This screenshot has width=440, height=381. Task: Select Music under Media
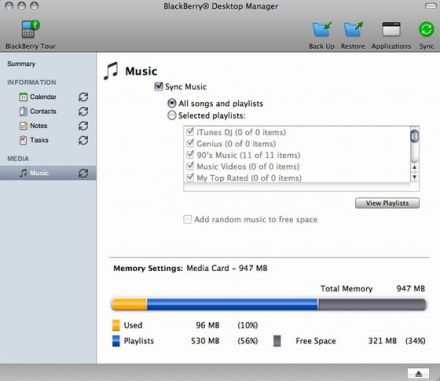coord(48,173)
